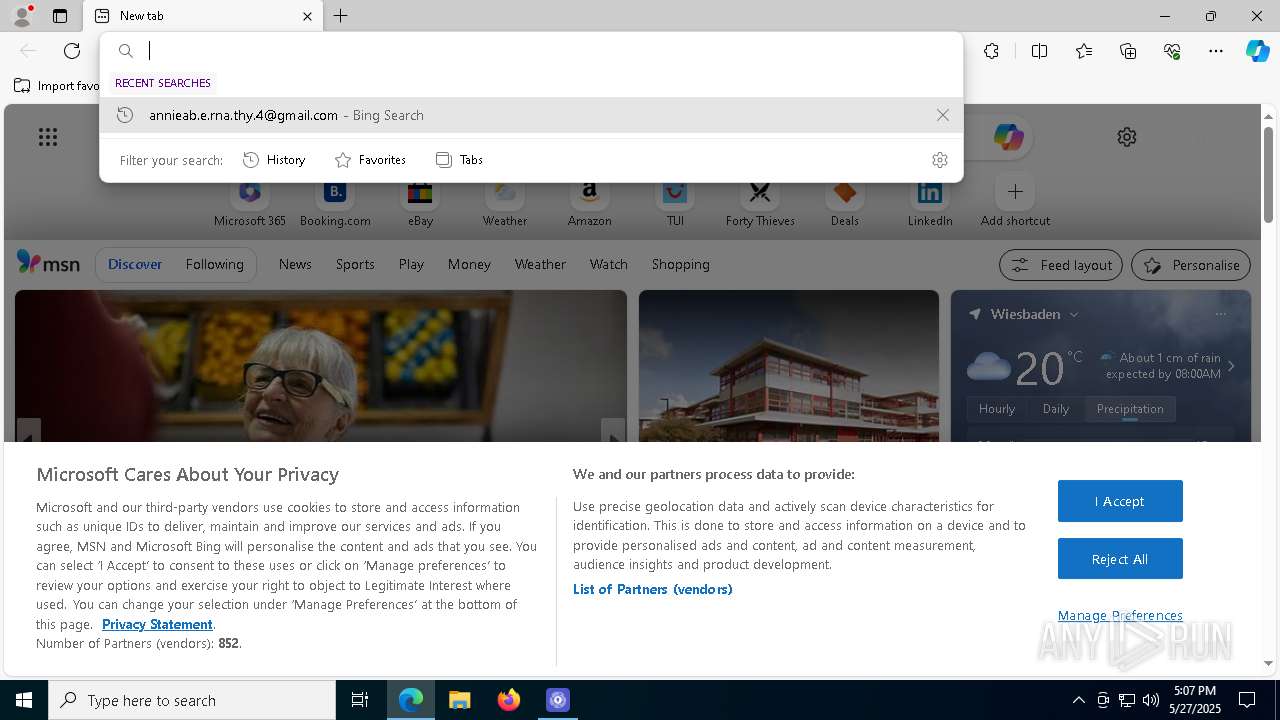
Task: Open the app launcher grid icon
Action: click(x=48, y=137)
